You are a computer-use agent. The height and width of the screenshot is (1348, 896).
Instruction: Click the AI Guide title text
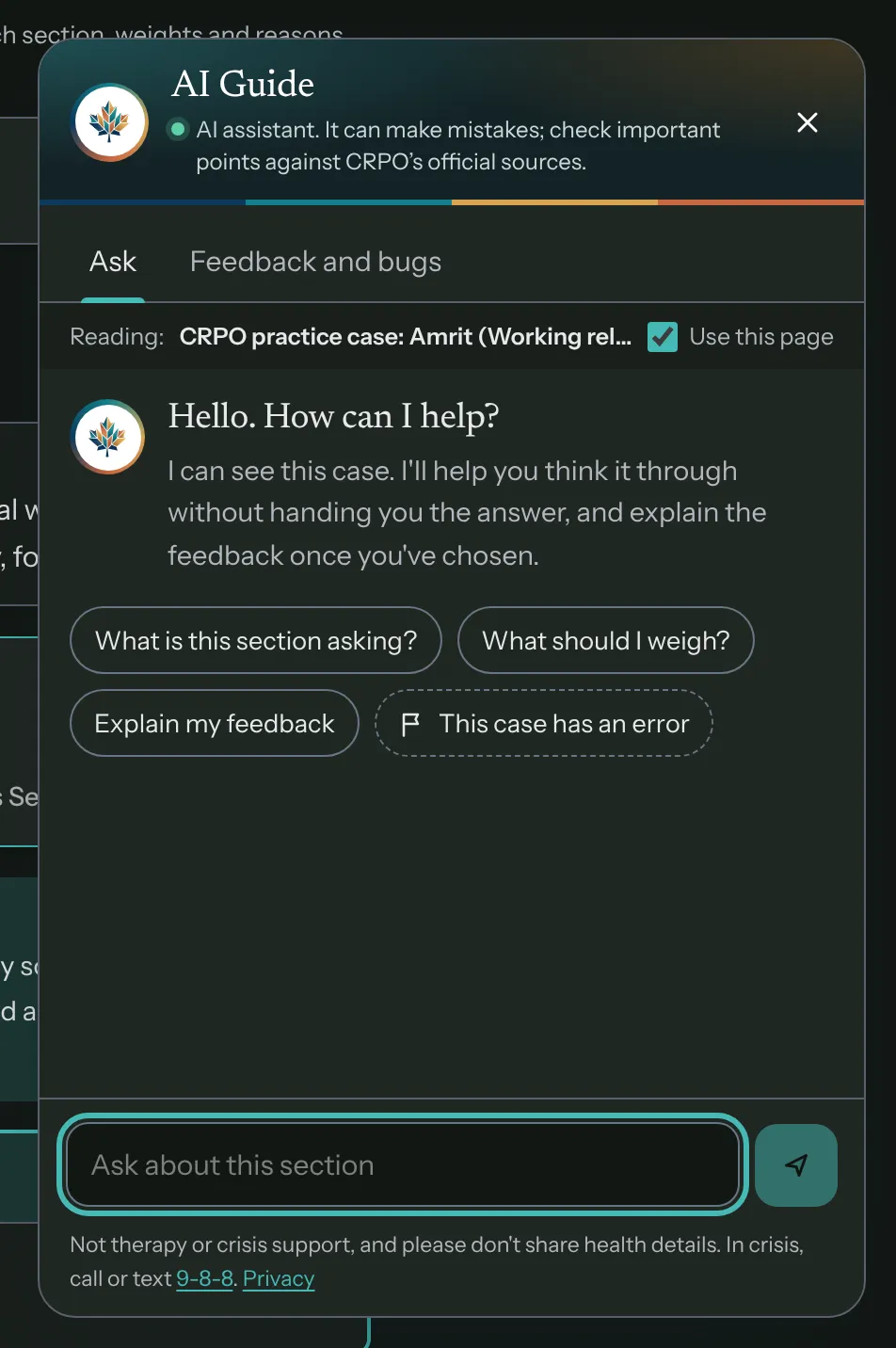[x=243, y=84]
